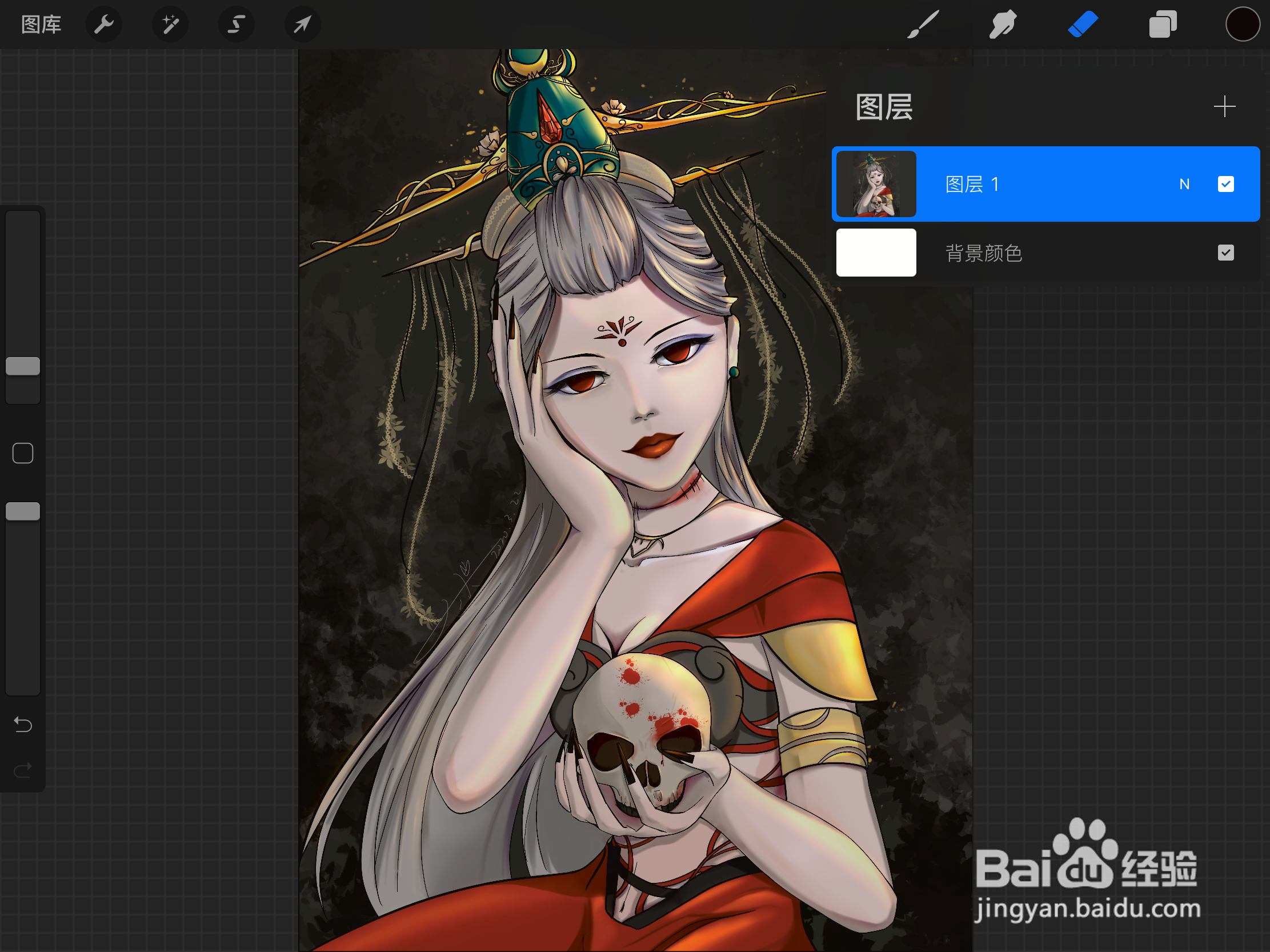Image resolution: width=1270 pixels, height=952 pixels.
Task: Toggle the Layers panel icon
Action: click(1163, 25)
